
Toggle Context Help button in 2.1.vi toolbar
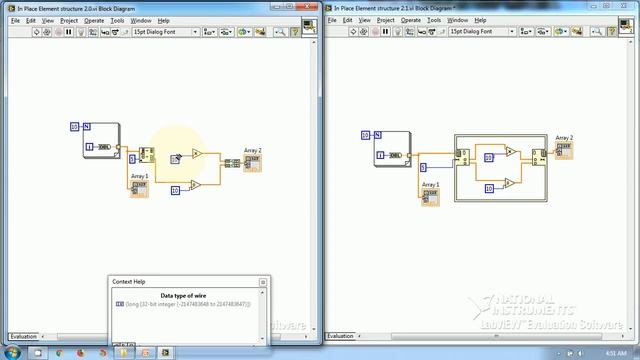(x=611, y=31)
